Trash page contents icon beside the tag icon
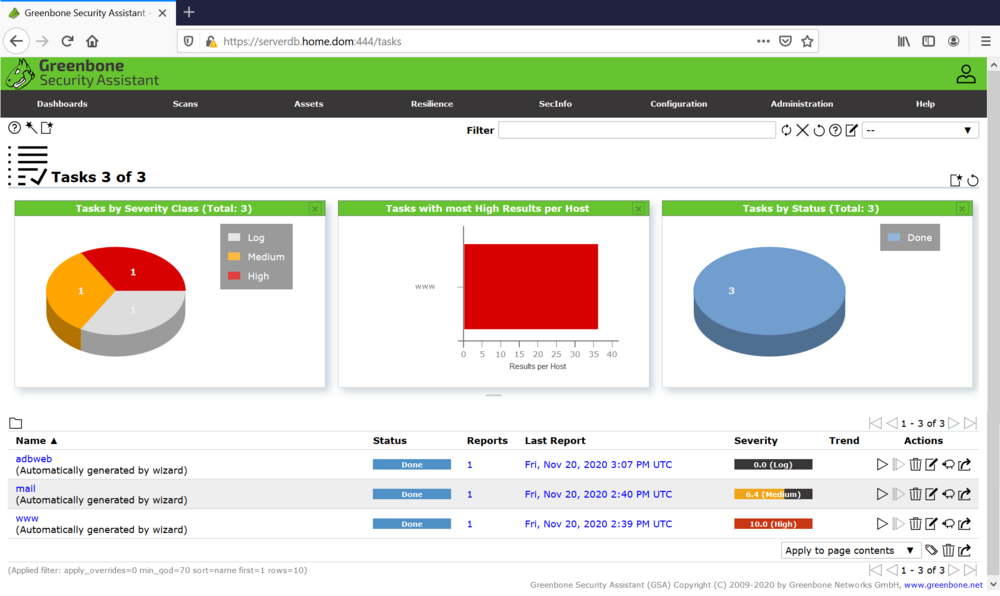 948,550
